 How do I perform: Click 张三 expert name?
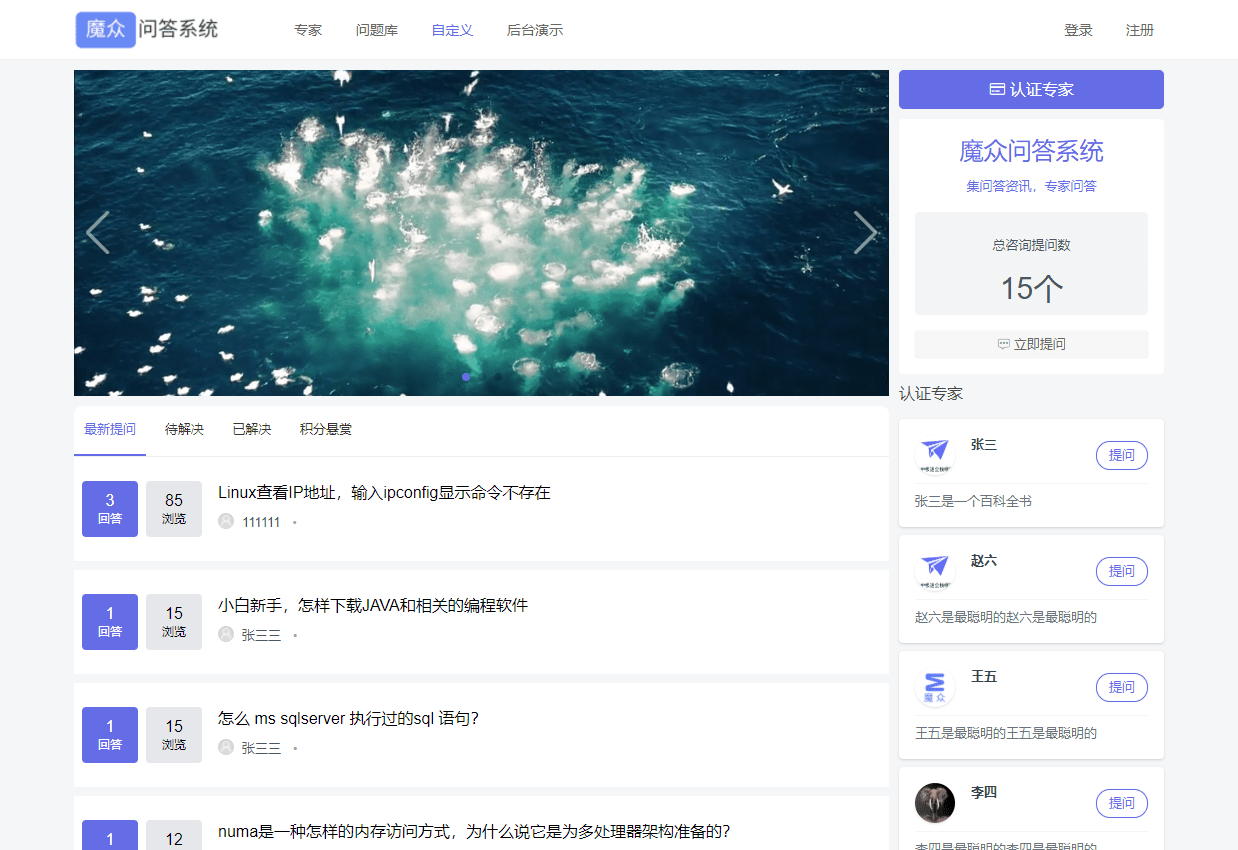click(x=984, y=445)
